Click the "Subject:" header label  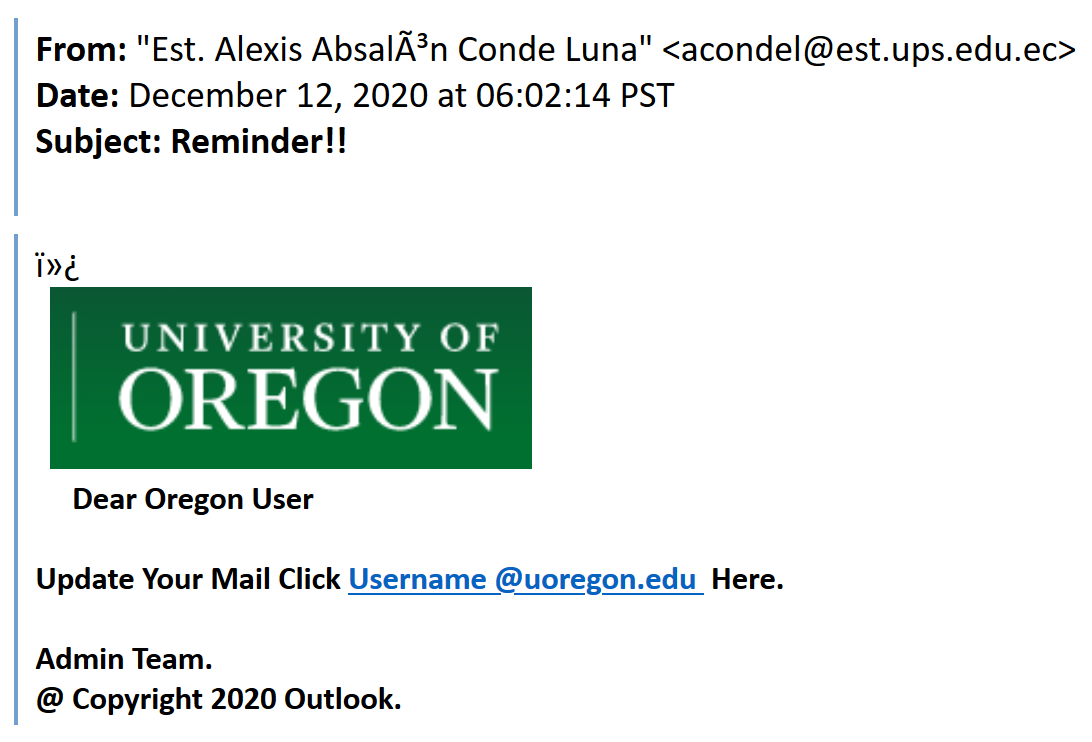point(99,142)
